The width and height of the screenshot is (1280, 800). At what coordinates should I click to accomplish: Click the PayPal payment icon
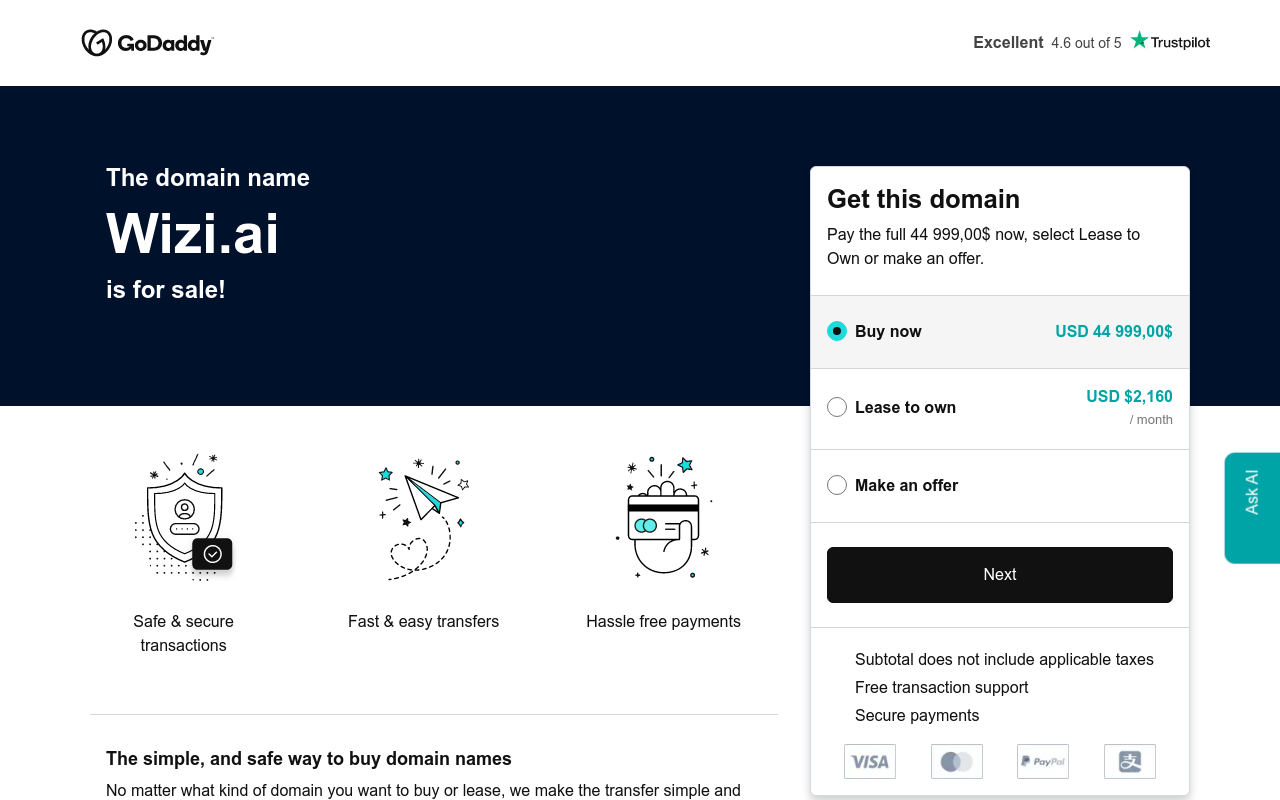click(x=1043, y=761)
